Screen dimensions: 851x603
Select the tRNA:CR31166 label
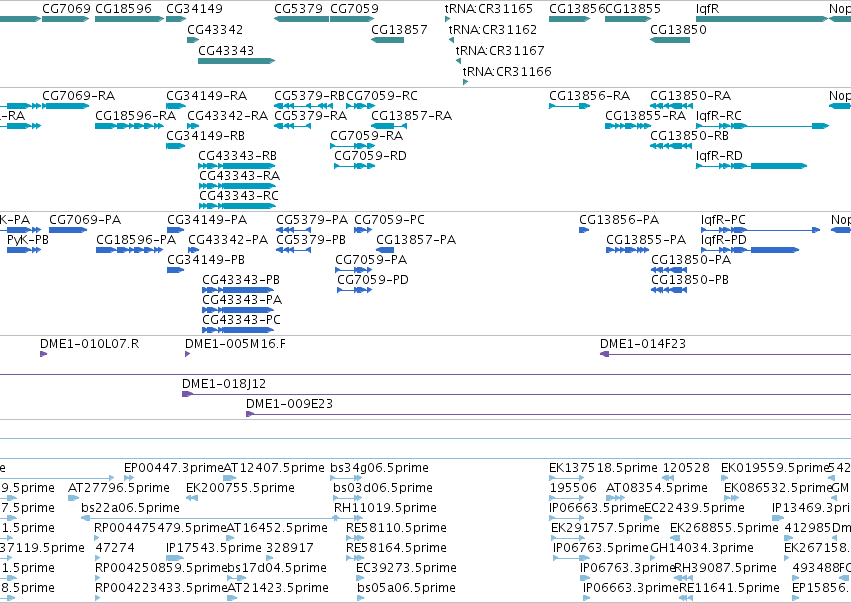pos(507,72)
